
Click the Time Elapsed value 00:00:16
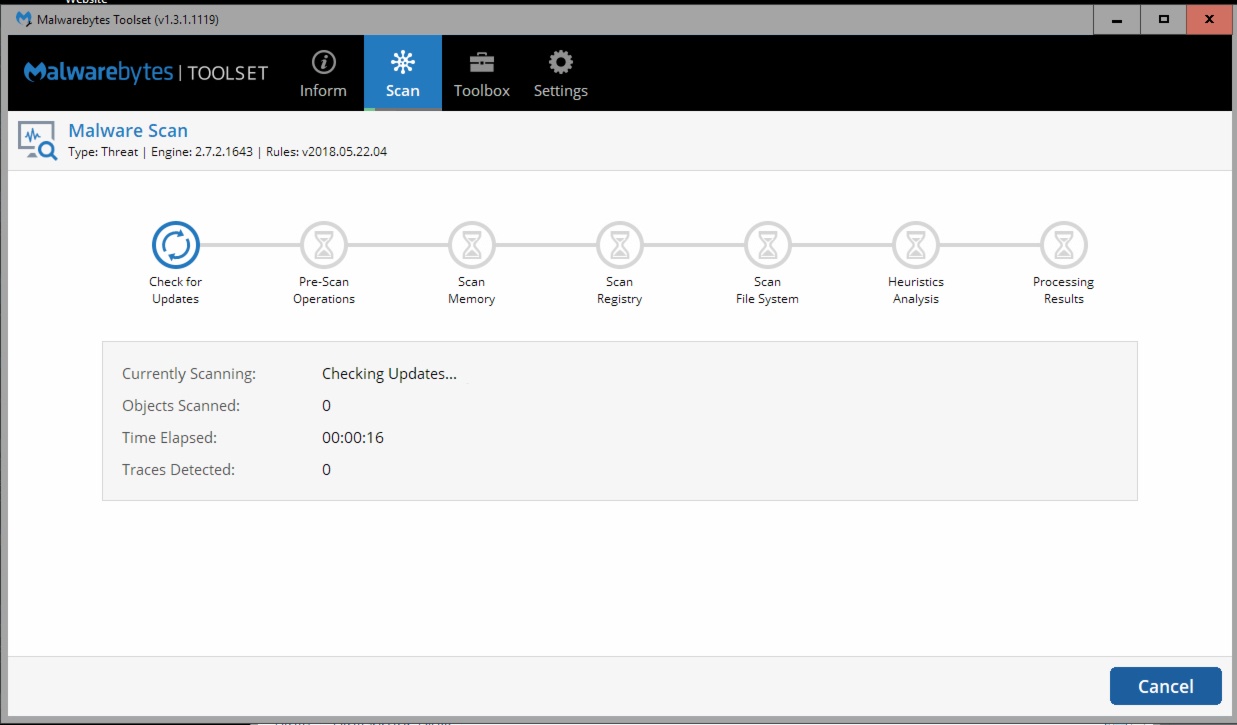tap(353, 438)
